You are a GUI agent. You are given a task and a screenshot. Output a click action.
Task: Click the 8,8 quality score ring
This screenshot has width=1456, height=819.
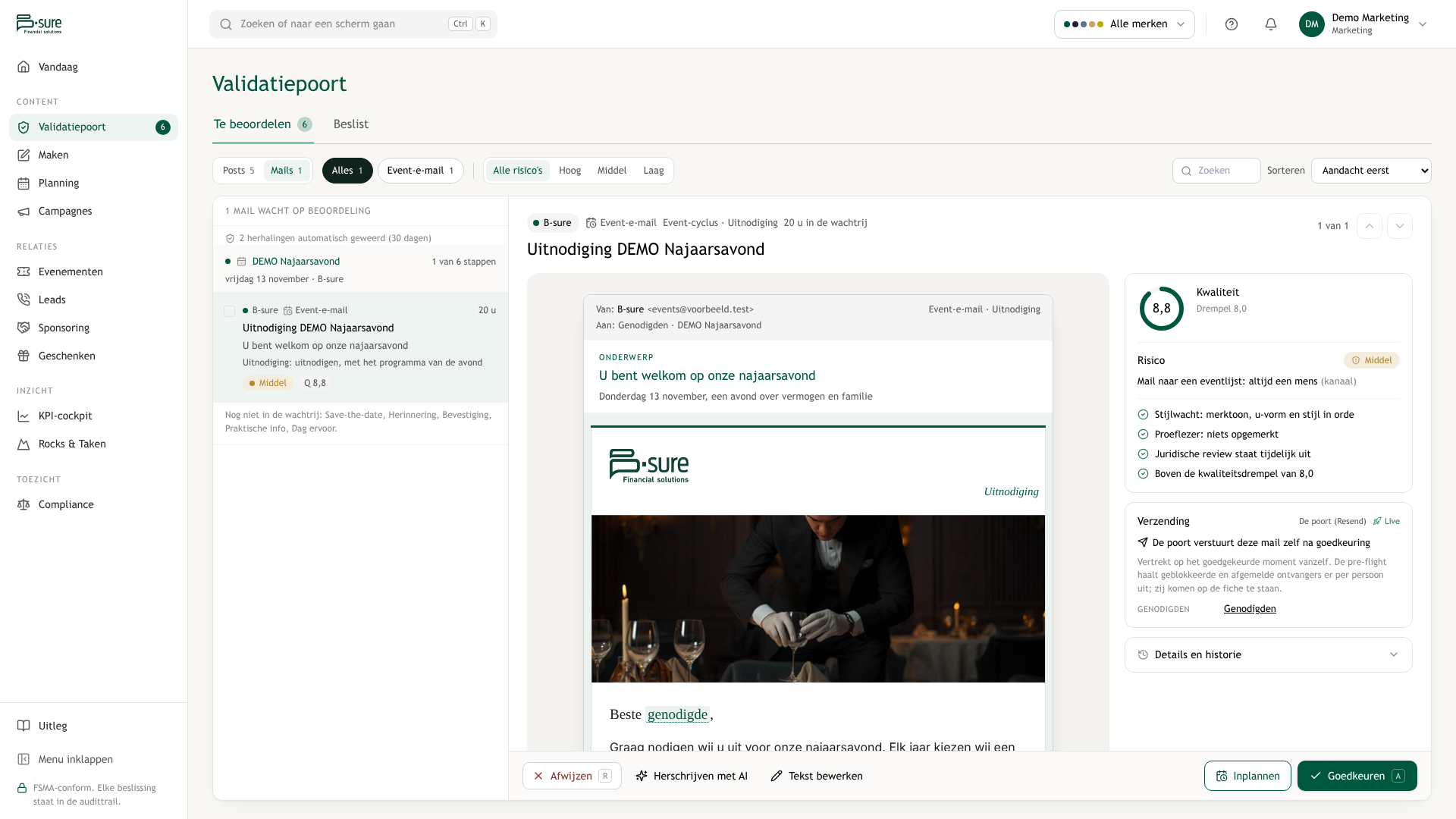pyautogui.click(x=1162, y=309)
